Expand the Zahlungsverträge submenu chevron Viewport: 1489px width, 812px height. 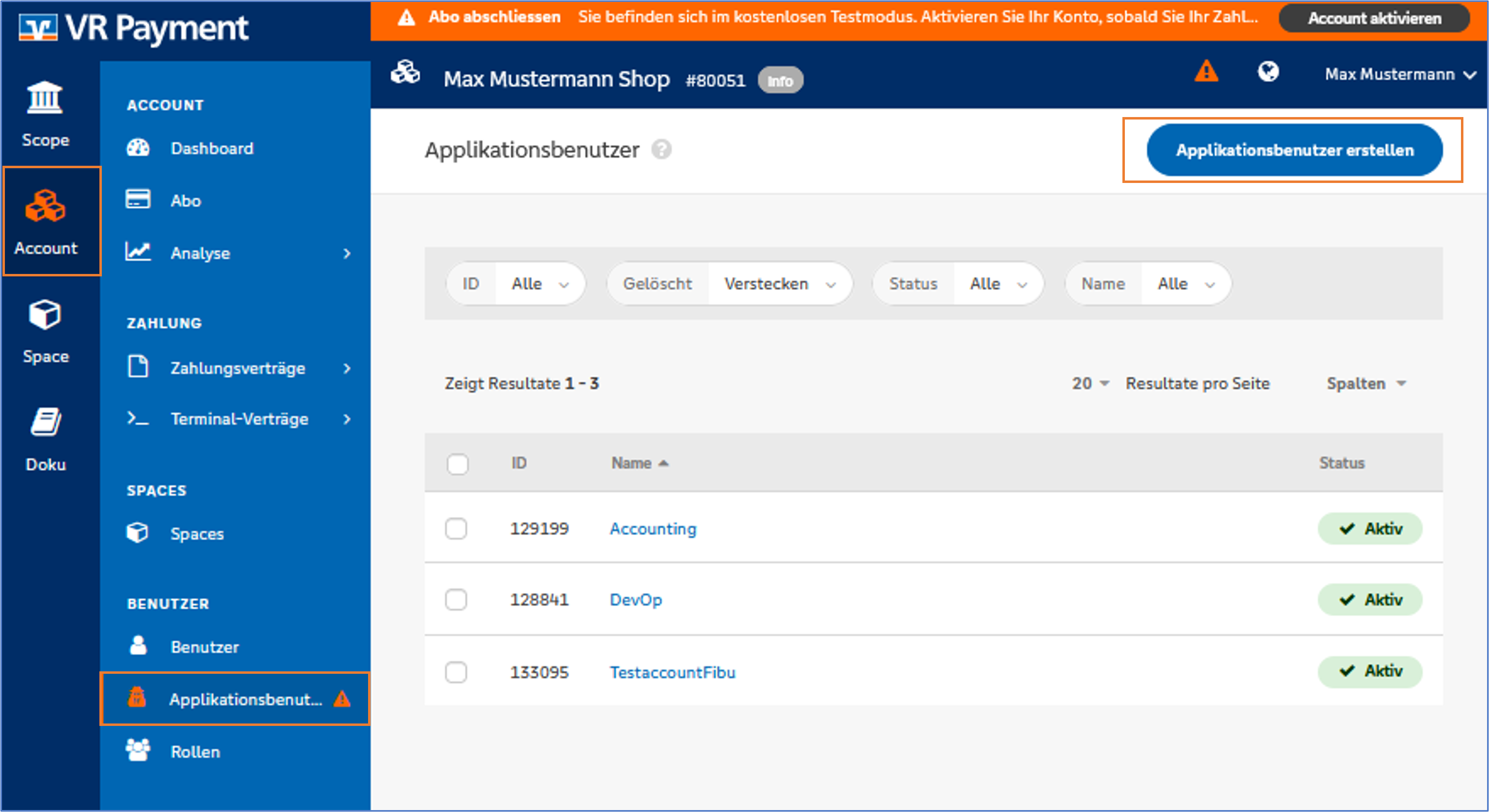pyautogui.click(x=347, y=368)
